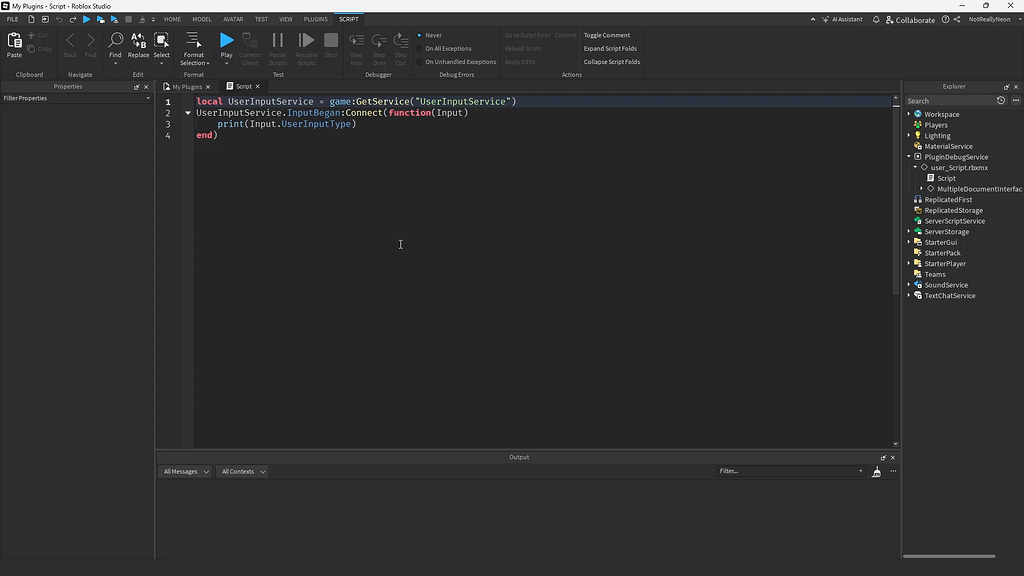
Task: Select the On All Exceptions option
Action: pos(447,48)
